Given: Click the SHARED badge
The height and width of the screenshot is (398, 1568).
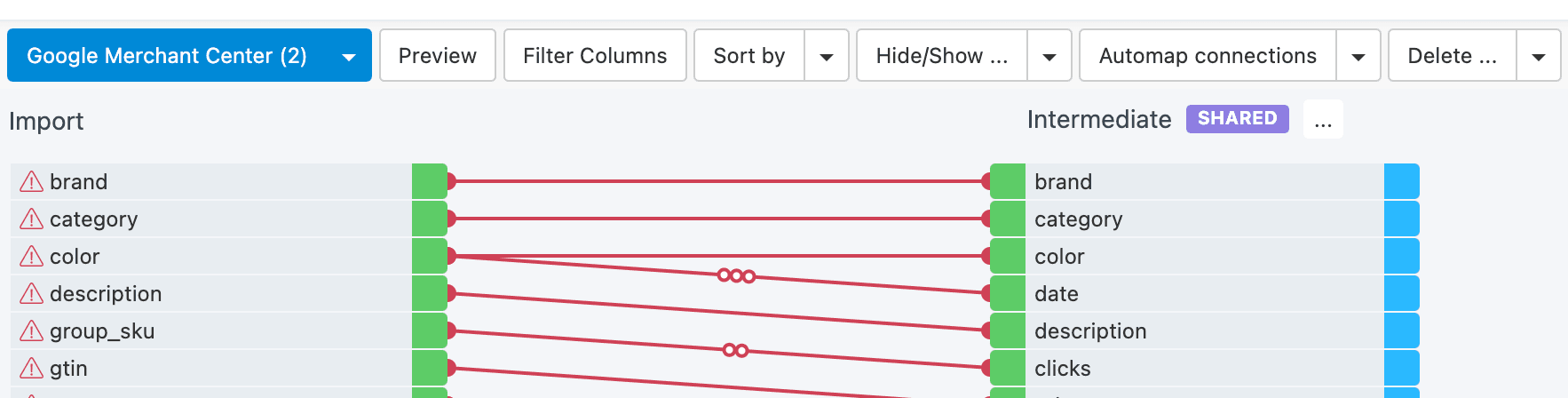Looking at the screenshot, I should pyautogui.click(x=1237, y=119).
